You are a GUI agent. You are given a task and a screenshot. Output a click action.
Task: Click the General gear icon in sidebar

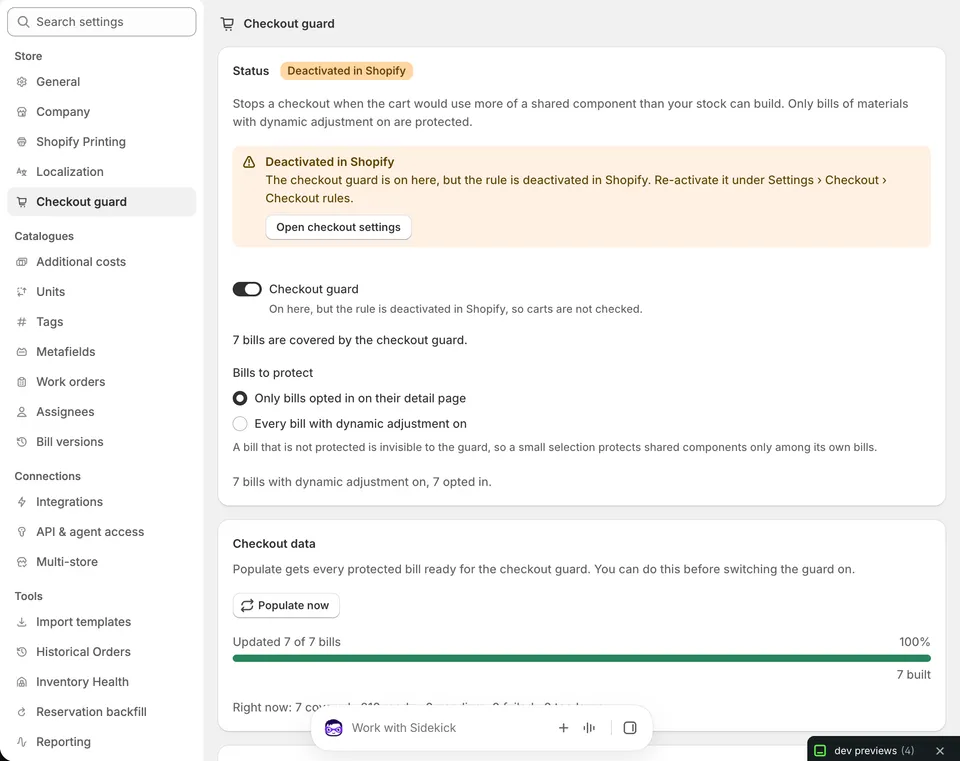click(x=22, y=81)
